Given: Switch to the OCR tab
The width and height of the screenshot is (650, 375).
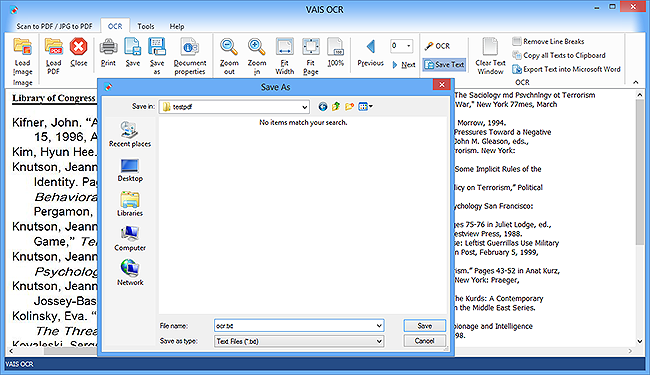Looking at the screenshot, I should 115,26.
